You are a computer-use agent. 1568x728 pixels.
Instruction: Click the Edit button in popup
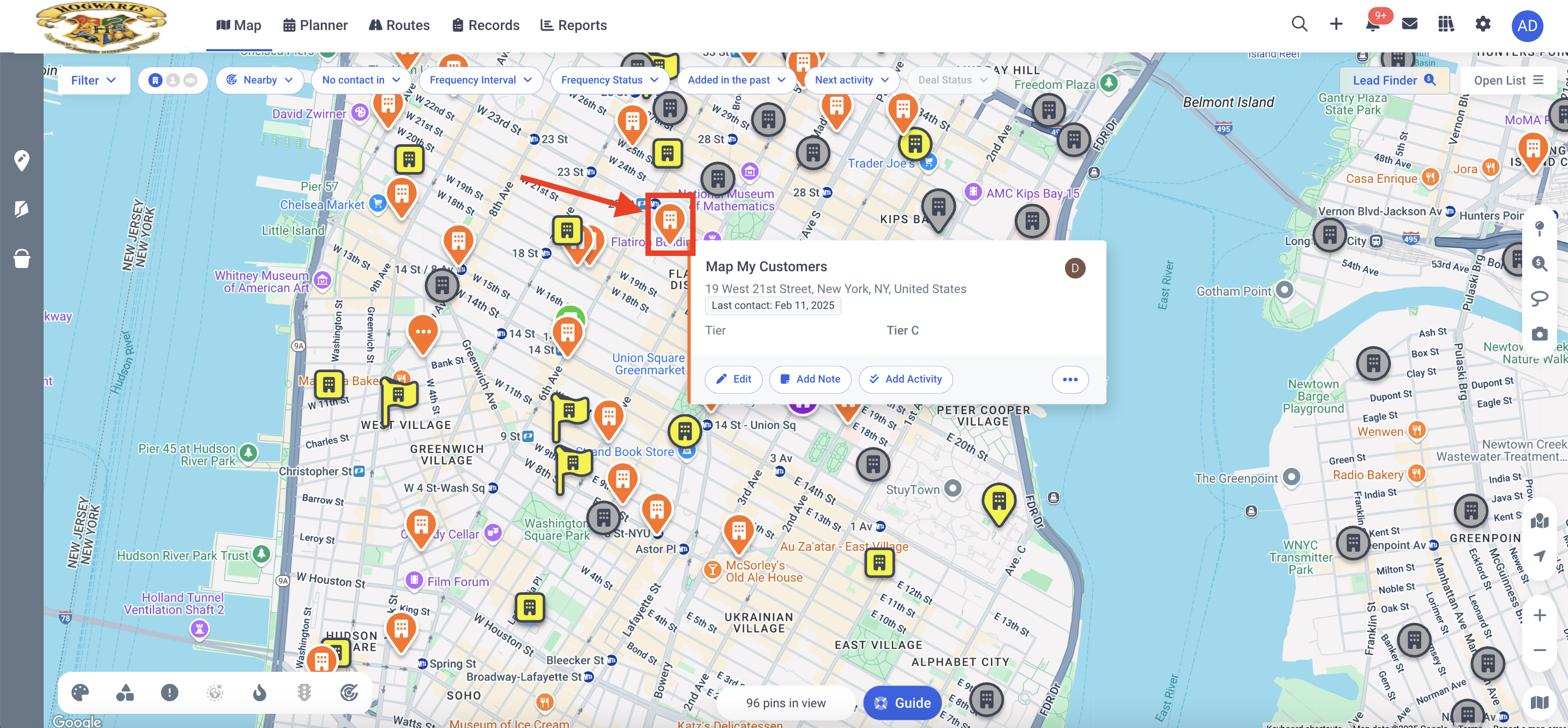(x=733, y=379)
